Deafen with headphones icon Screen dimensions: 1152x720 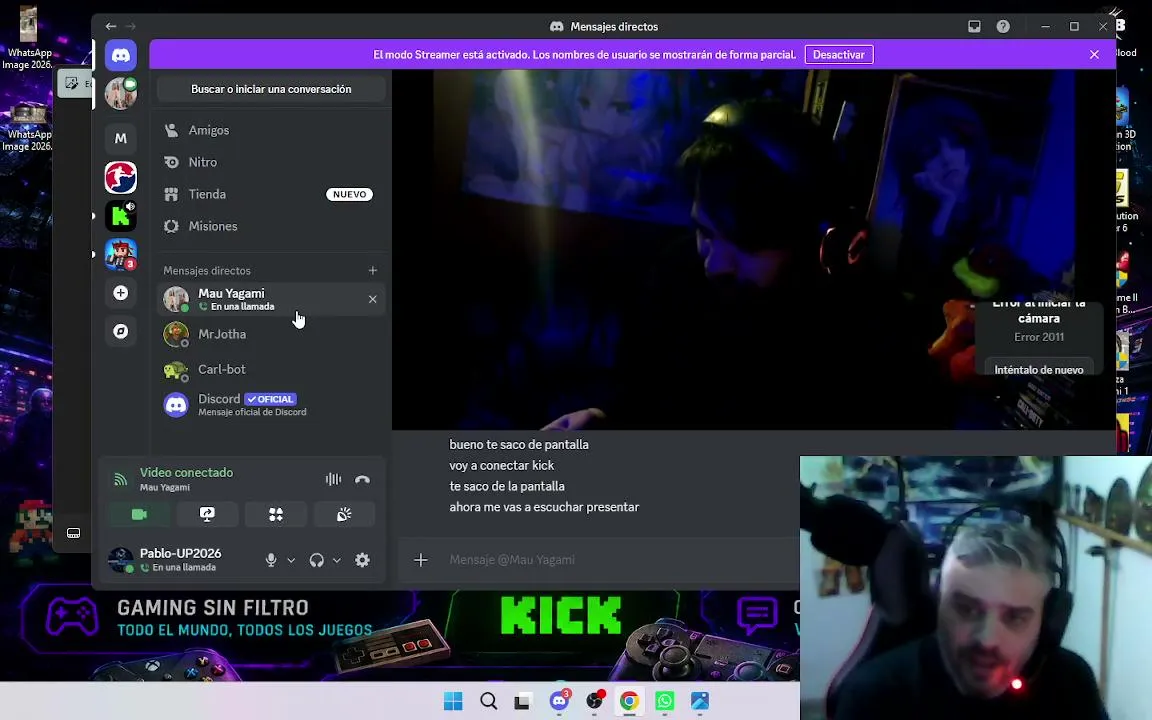pyautogui.click(x=317, y=560)
